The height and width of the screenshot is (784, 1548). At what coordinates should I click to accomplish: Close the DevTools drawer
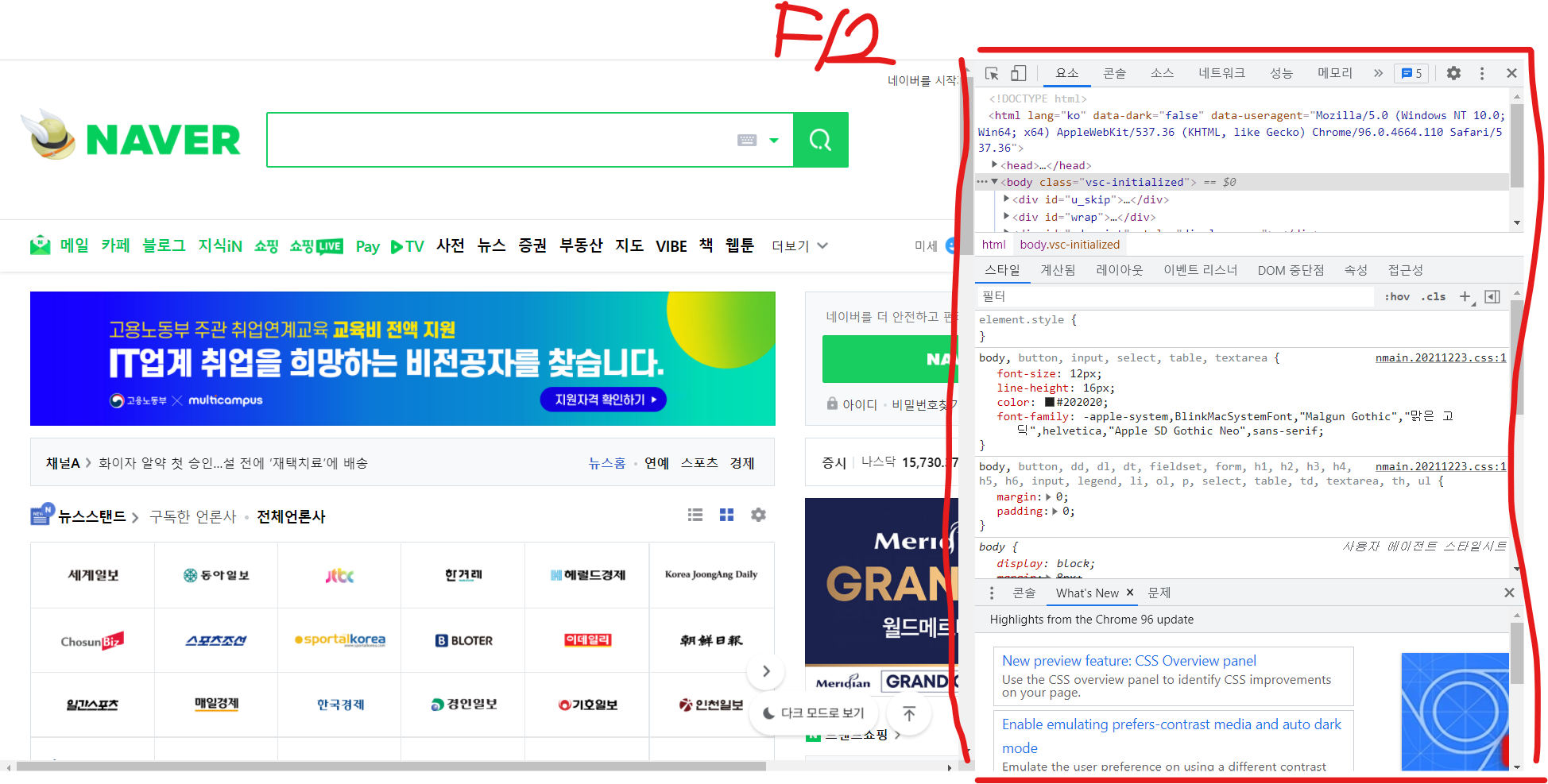1509,593
